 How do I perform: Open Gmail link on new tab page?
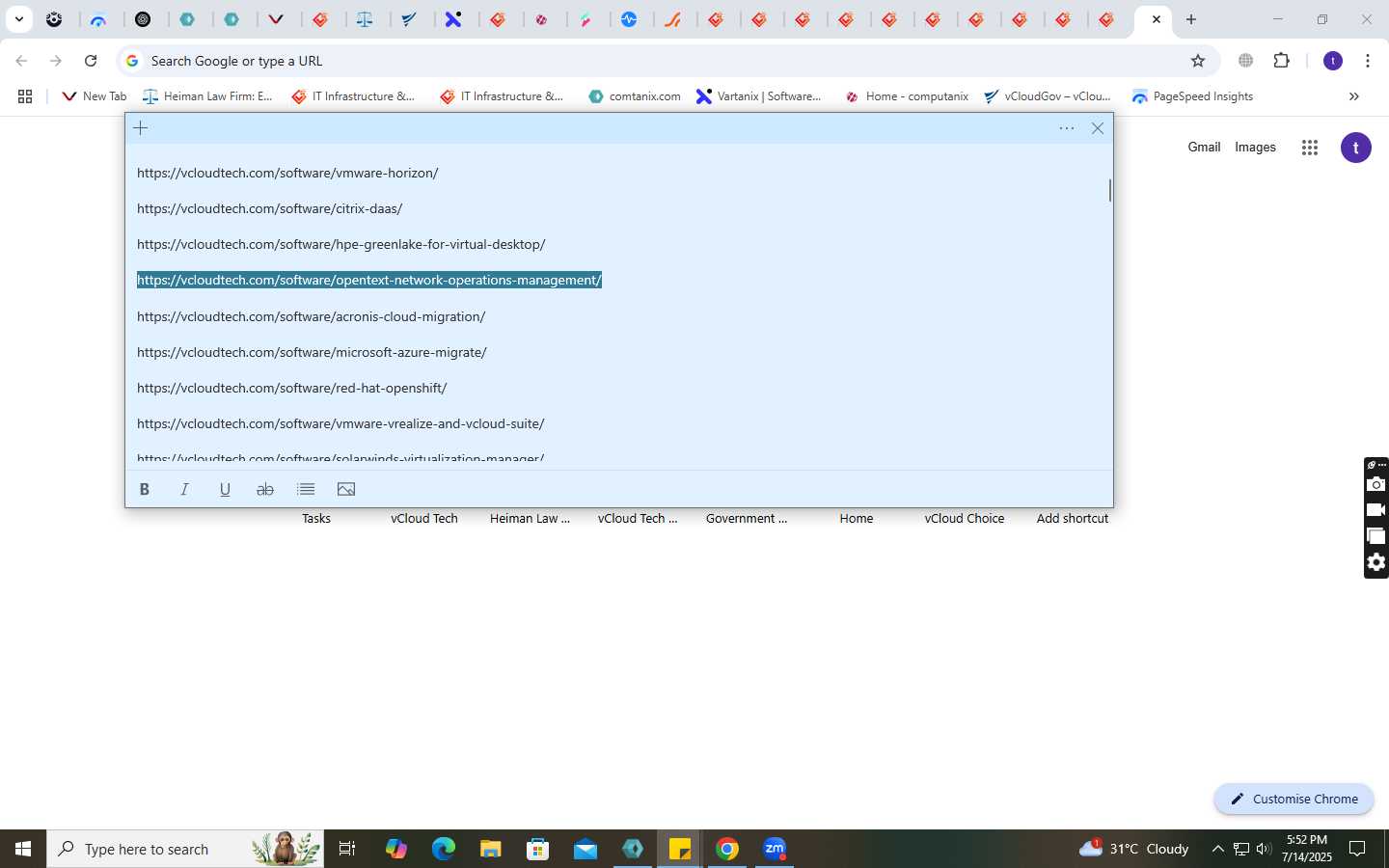click(1204, 148)
